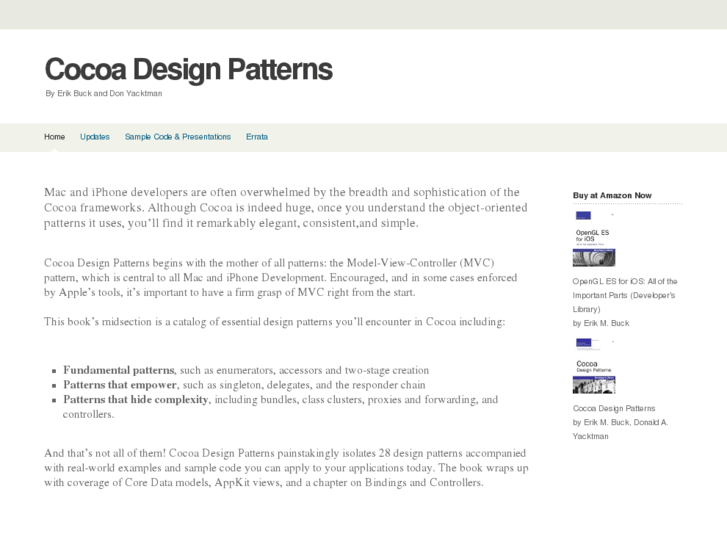Click the 'Patterns that empower' bullet text

coord(120,385)
